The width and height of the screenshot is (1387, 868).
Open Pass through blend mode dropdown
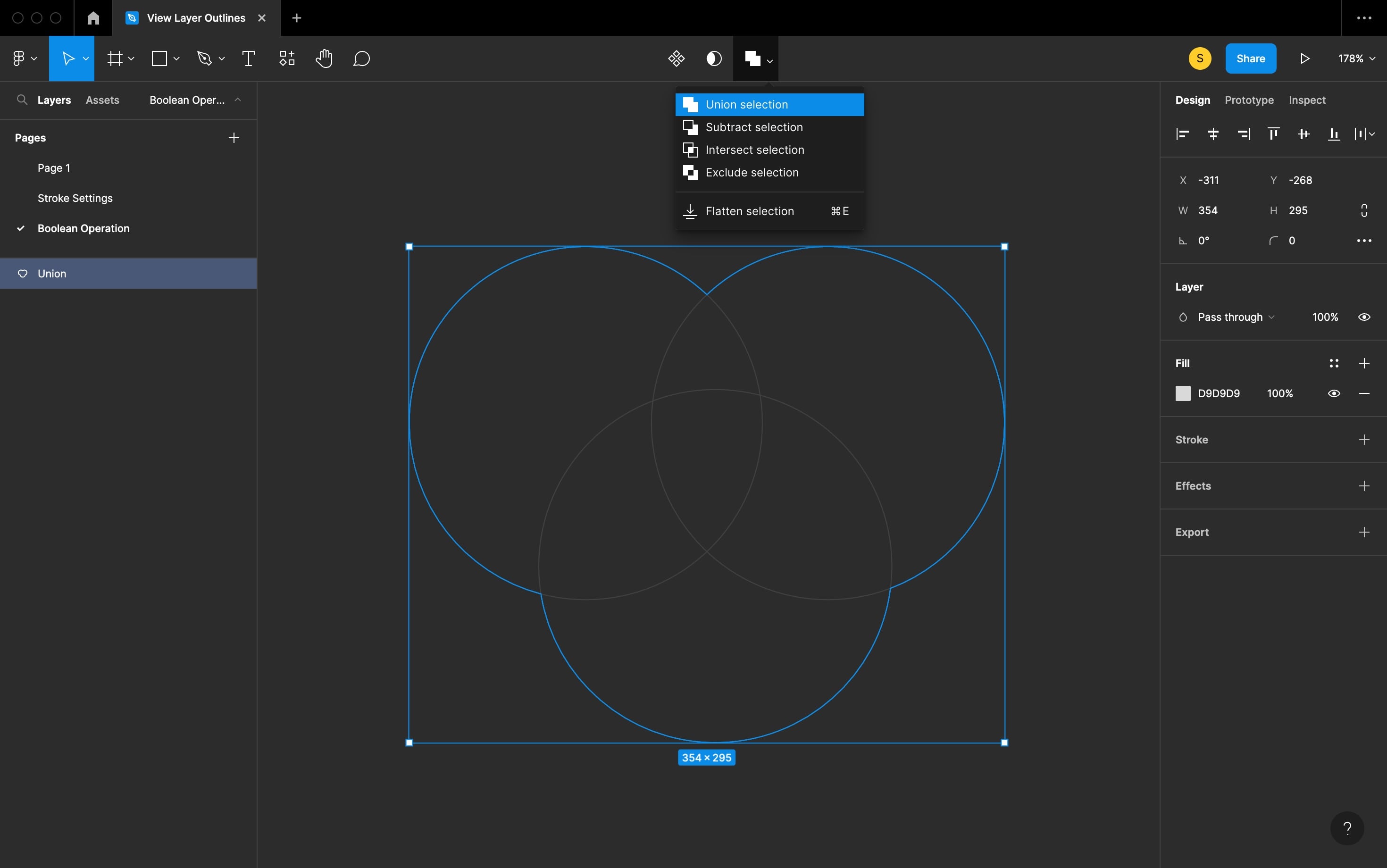[1235, 317]
